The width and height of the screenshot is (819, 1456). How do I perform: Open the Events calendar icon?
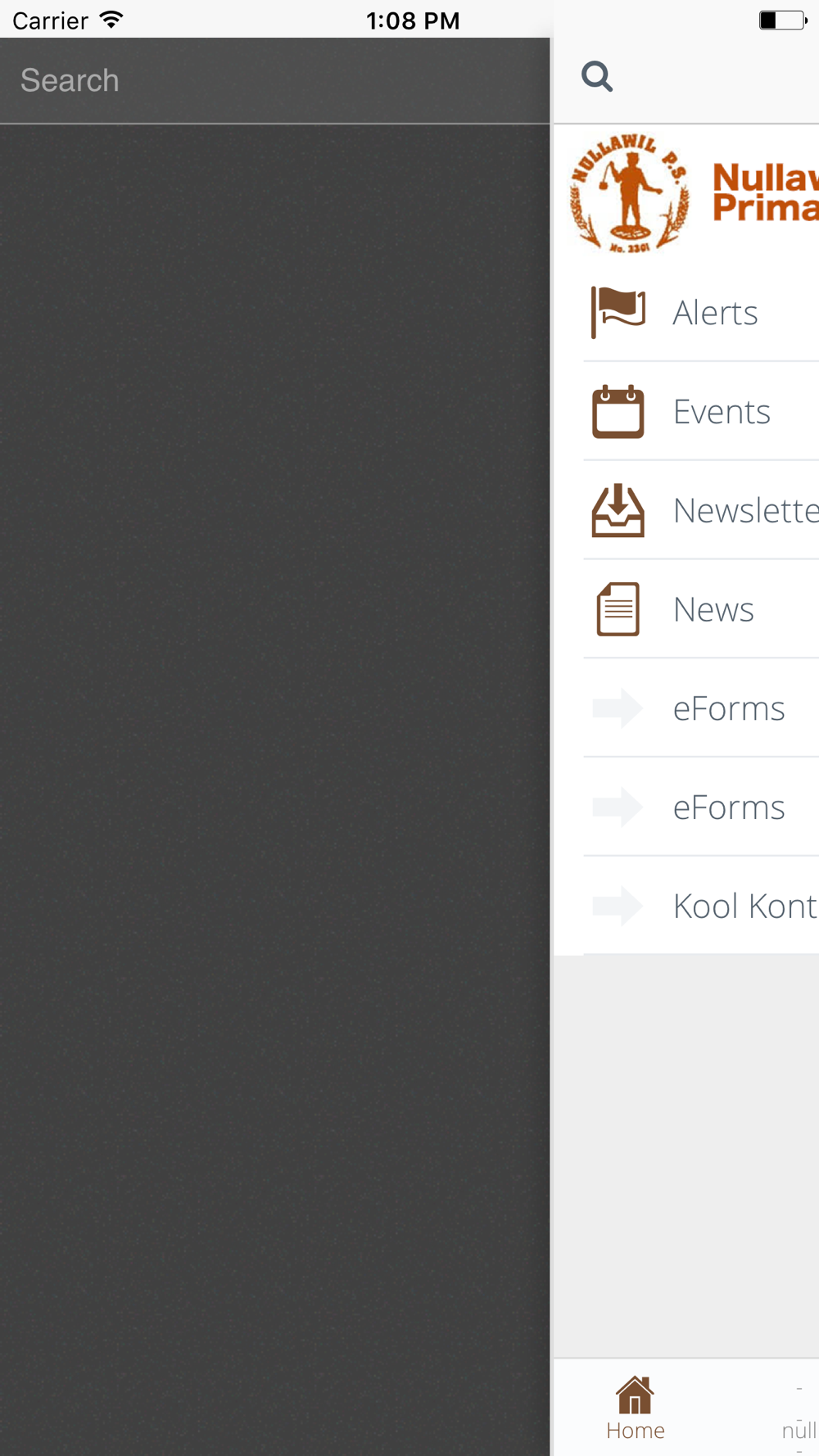[x=618, y=411]
